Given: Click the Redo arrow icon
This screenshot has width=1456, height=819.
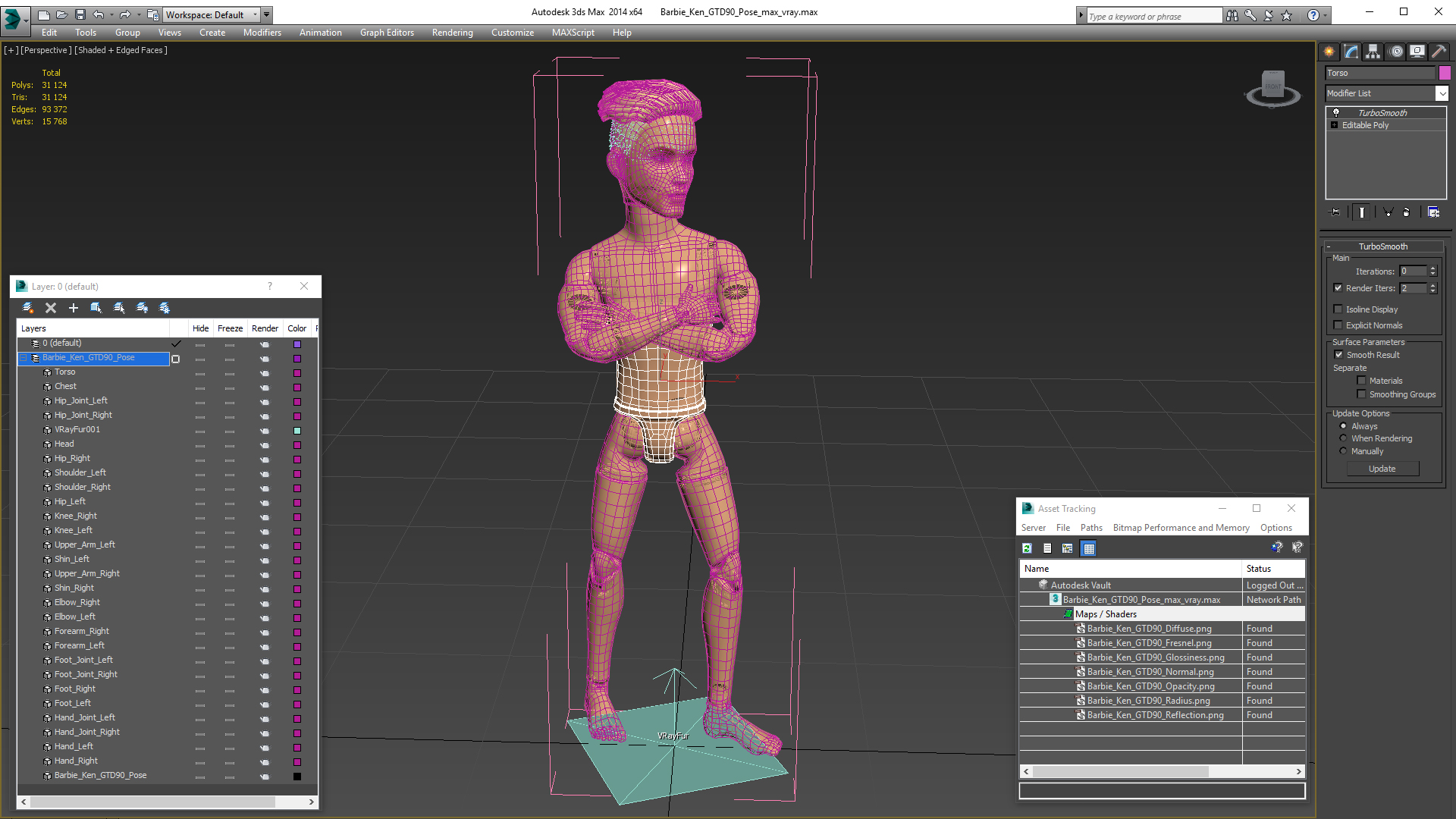Looking at the screenshot, I should click(125, 14).
